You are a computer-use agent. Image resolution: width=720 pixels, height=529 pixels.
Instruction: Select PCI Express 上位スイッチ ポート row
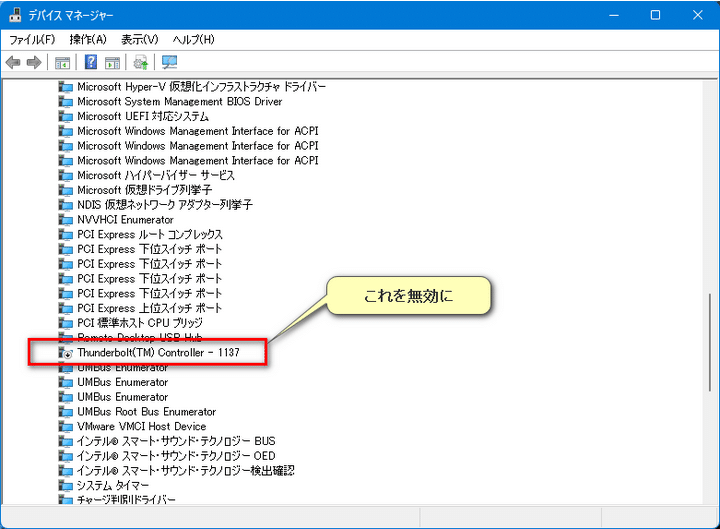point(150,308)
